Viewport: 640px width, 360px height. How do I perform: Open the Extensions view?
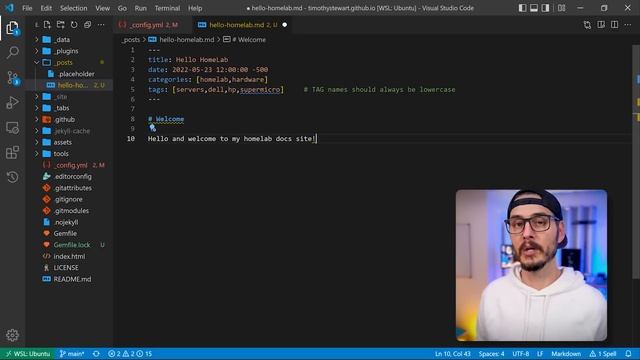pos(12,153)
